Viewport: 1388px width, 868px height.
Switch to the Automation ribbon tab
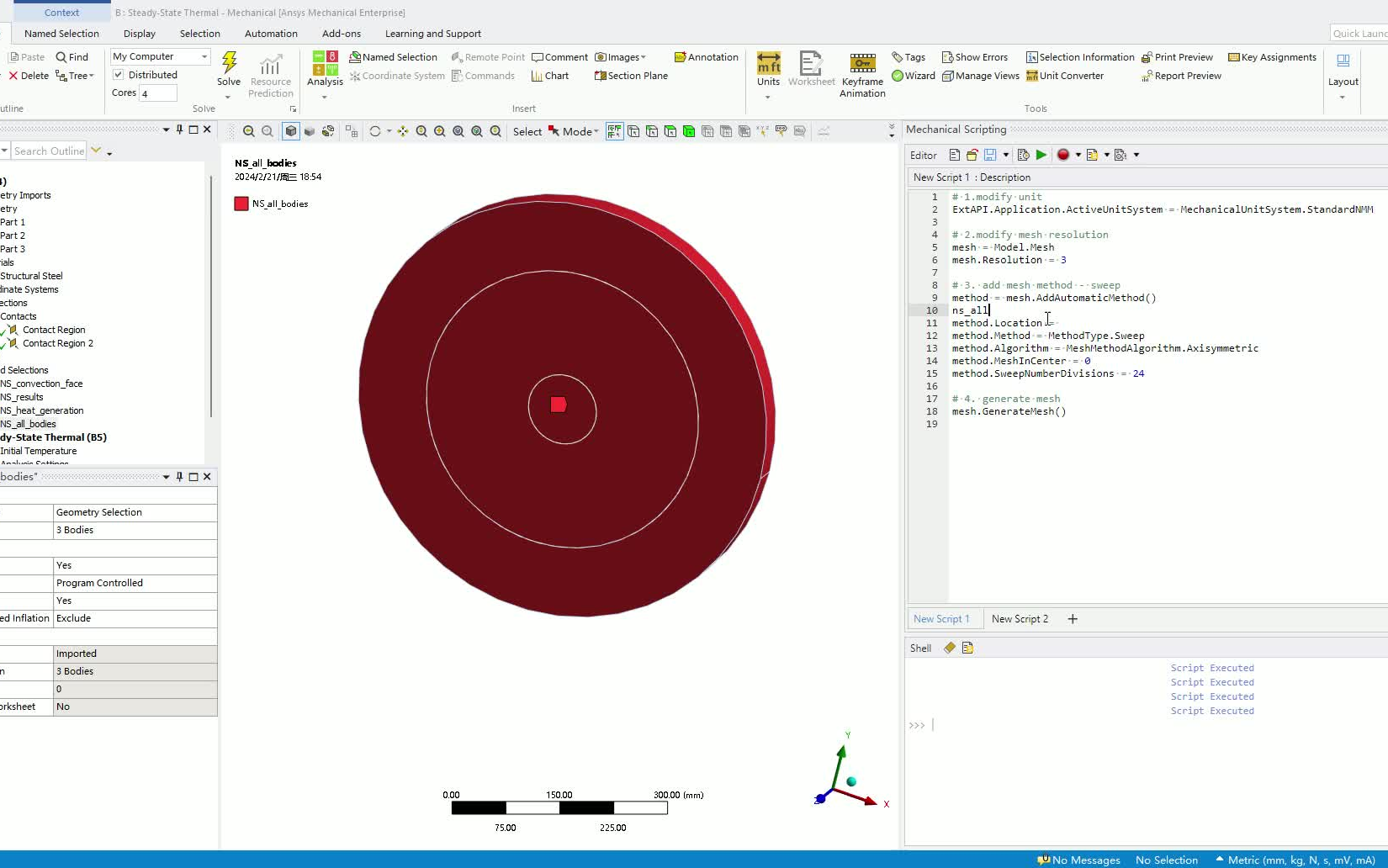[271, 34]
